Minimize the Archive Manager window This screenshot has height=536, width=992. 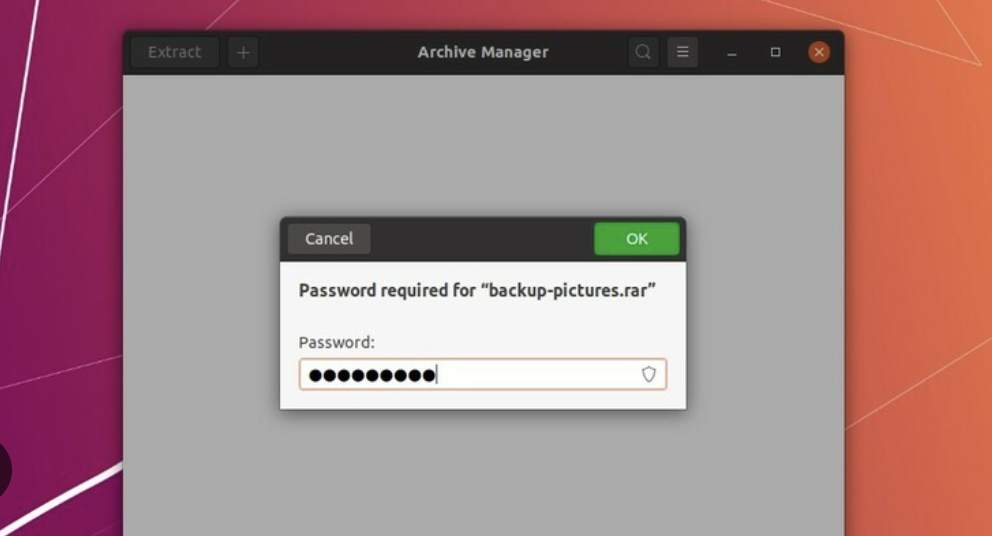coord(732,53)
